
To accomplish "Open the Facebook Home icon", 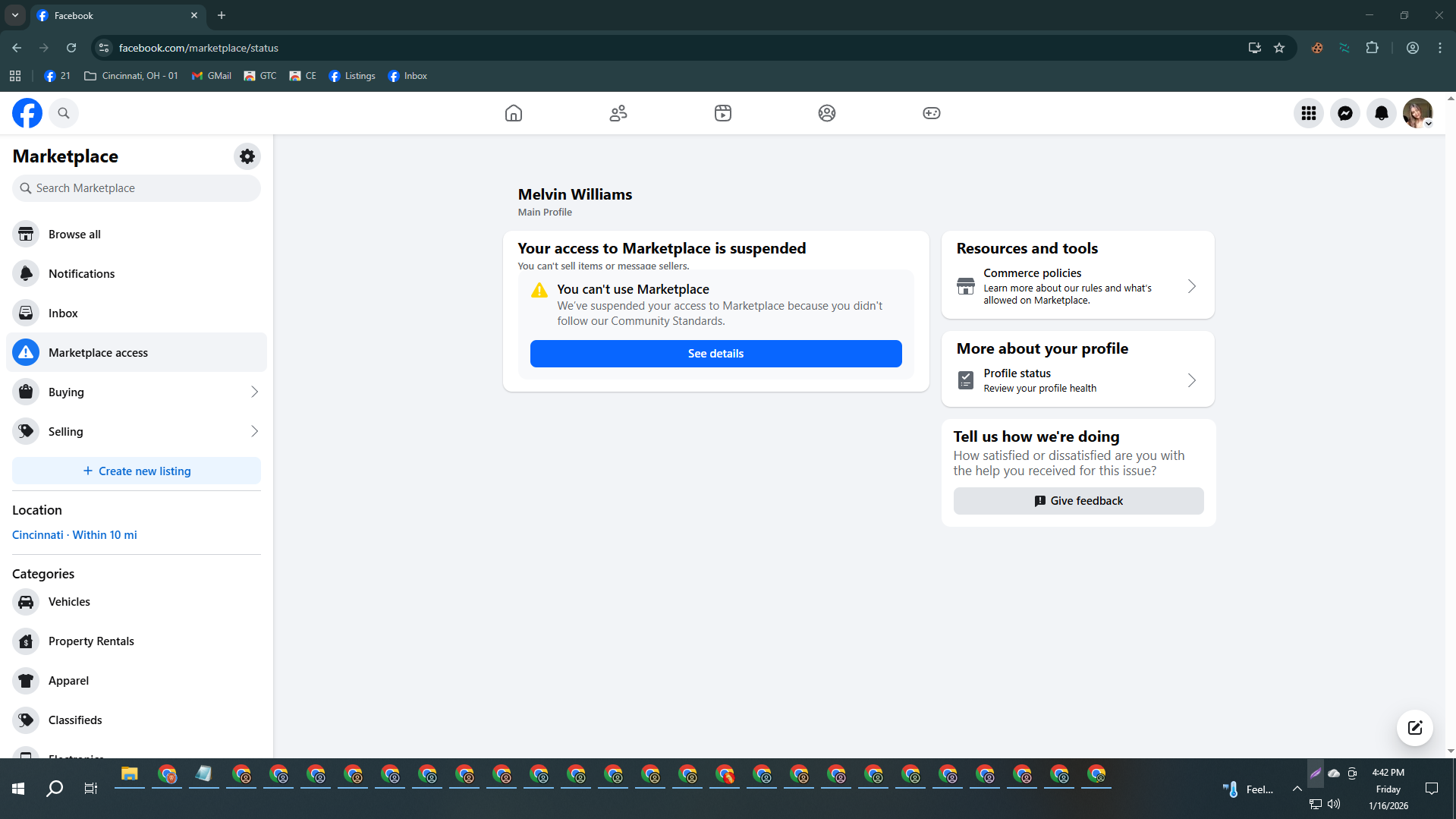I will [514, 113].
